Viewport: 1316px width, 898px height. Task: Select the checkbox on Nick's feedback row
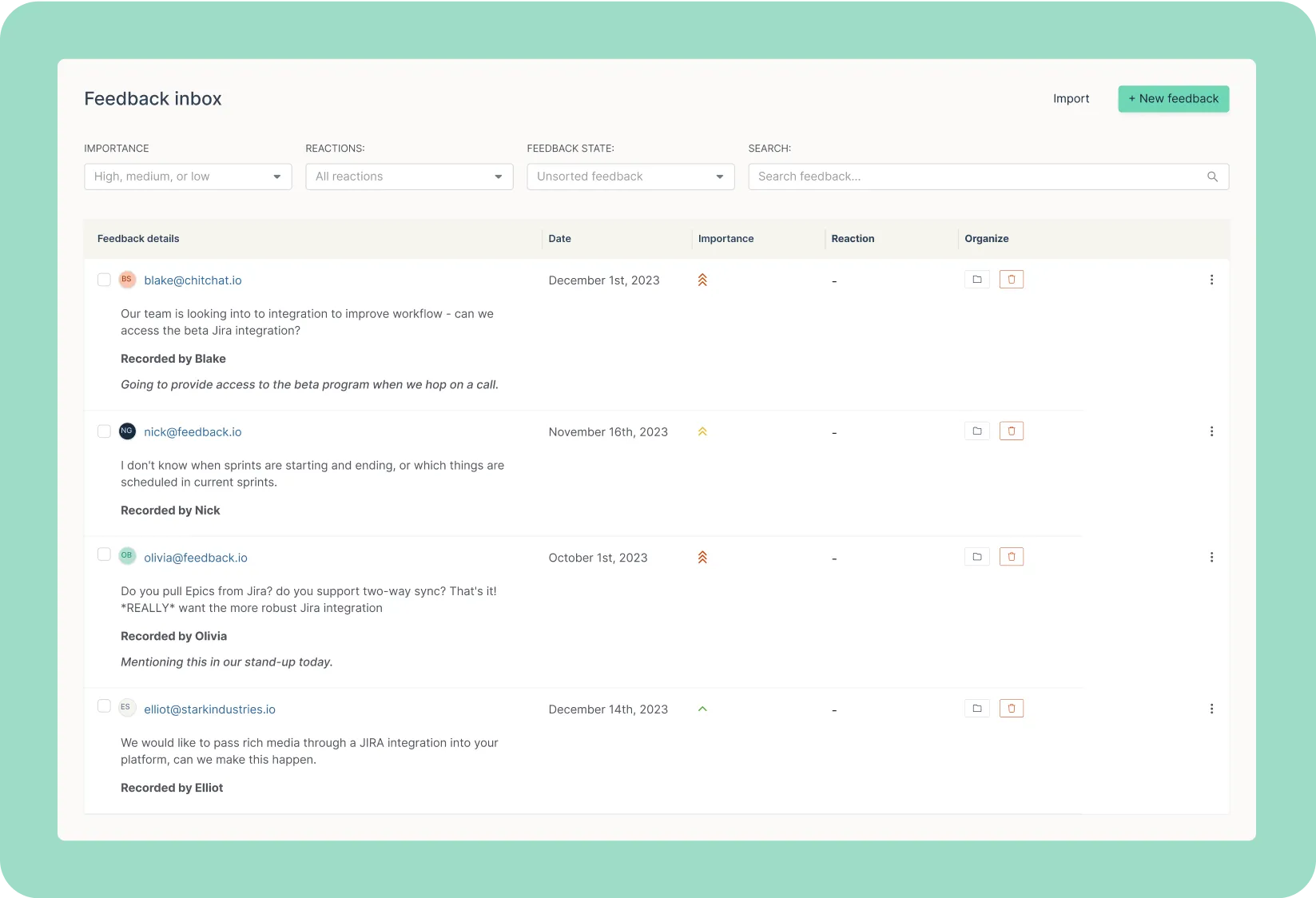tap(104, 431)
